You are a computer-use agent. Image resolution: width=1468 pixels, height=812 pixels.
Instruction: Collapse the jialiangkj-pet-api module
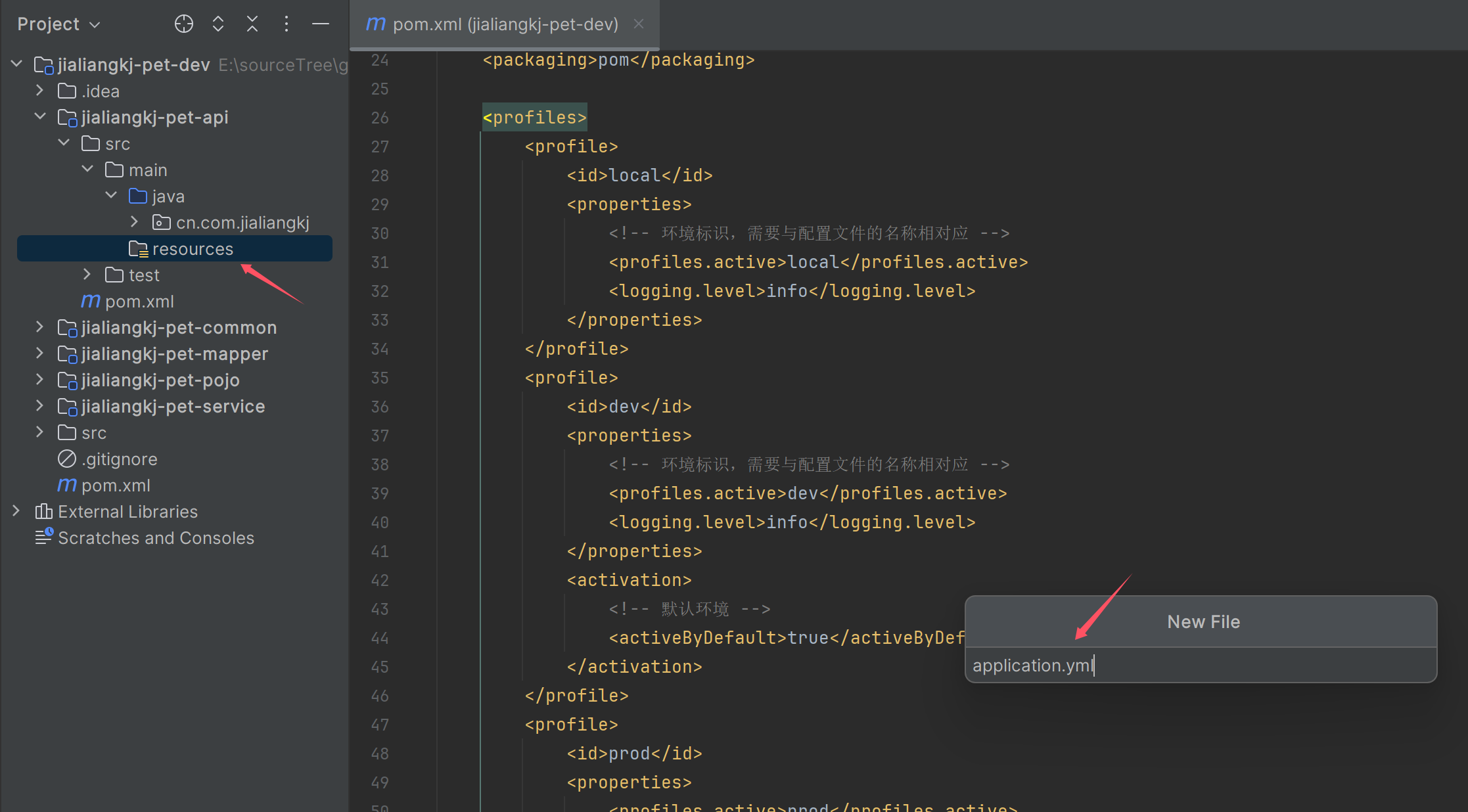click(40, 117)
